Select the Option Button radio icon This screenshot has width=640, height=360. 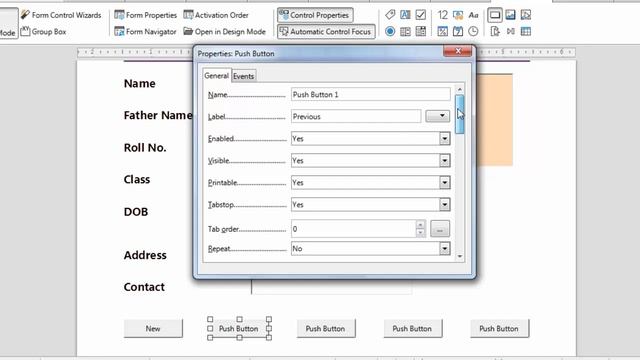pyautogui.click(x=390, y=31)
